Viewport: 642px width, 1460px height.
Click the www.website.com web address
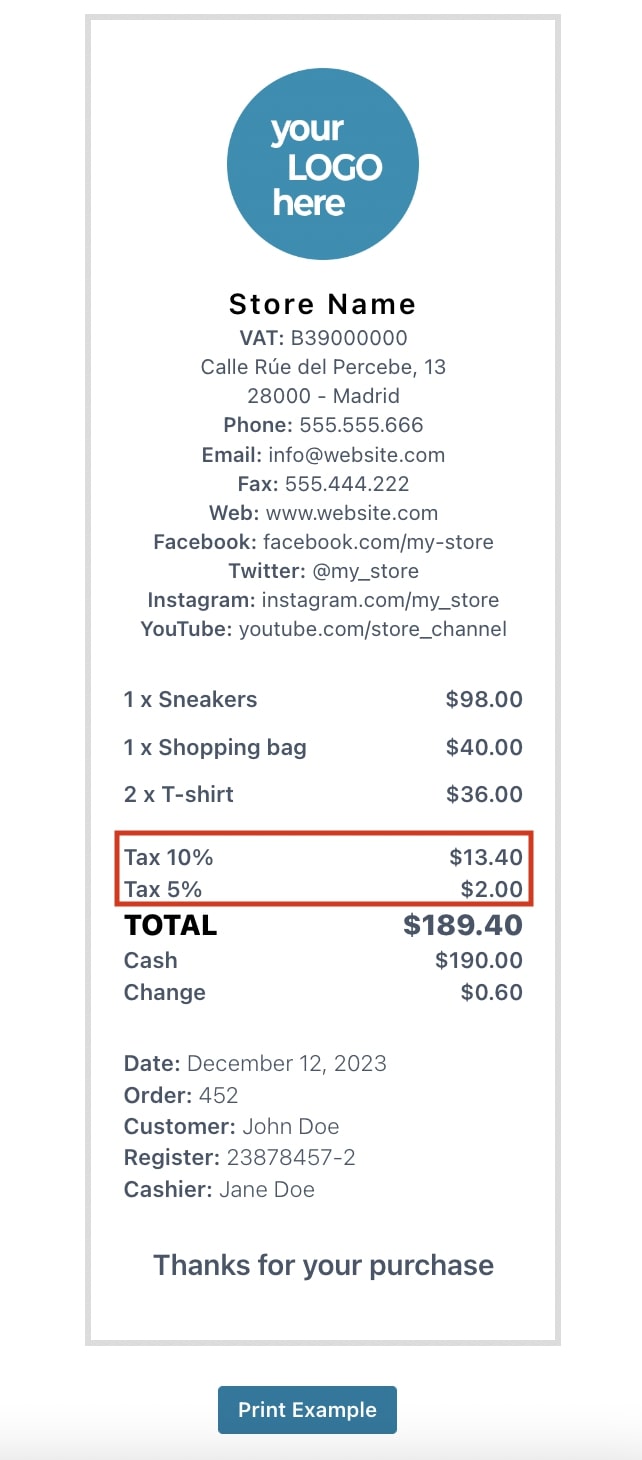coord(351,513)
